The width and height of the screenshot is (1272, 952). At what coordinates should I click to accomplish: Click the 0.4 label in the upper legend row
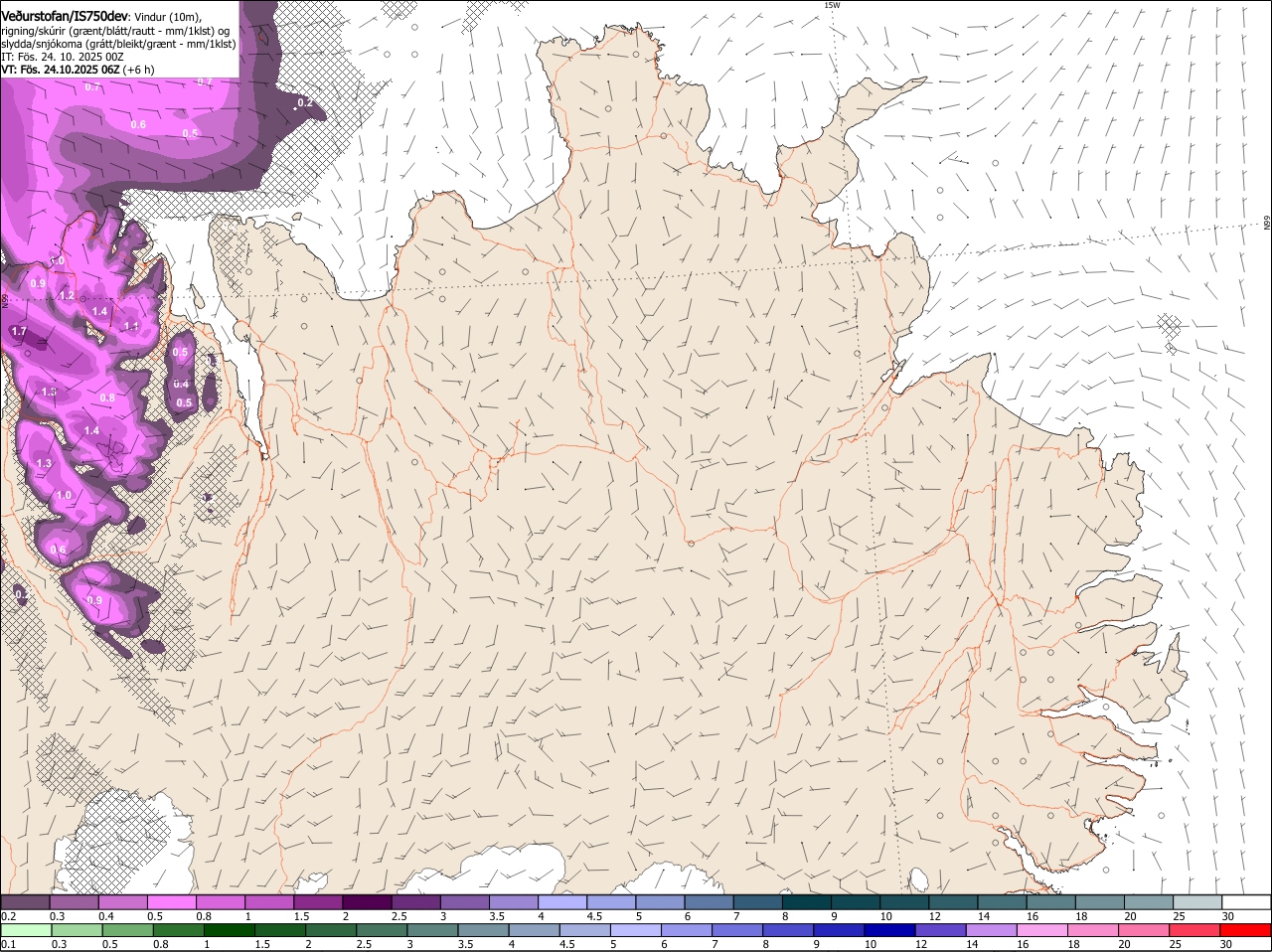tap(105, 915)
